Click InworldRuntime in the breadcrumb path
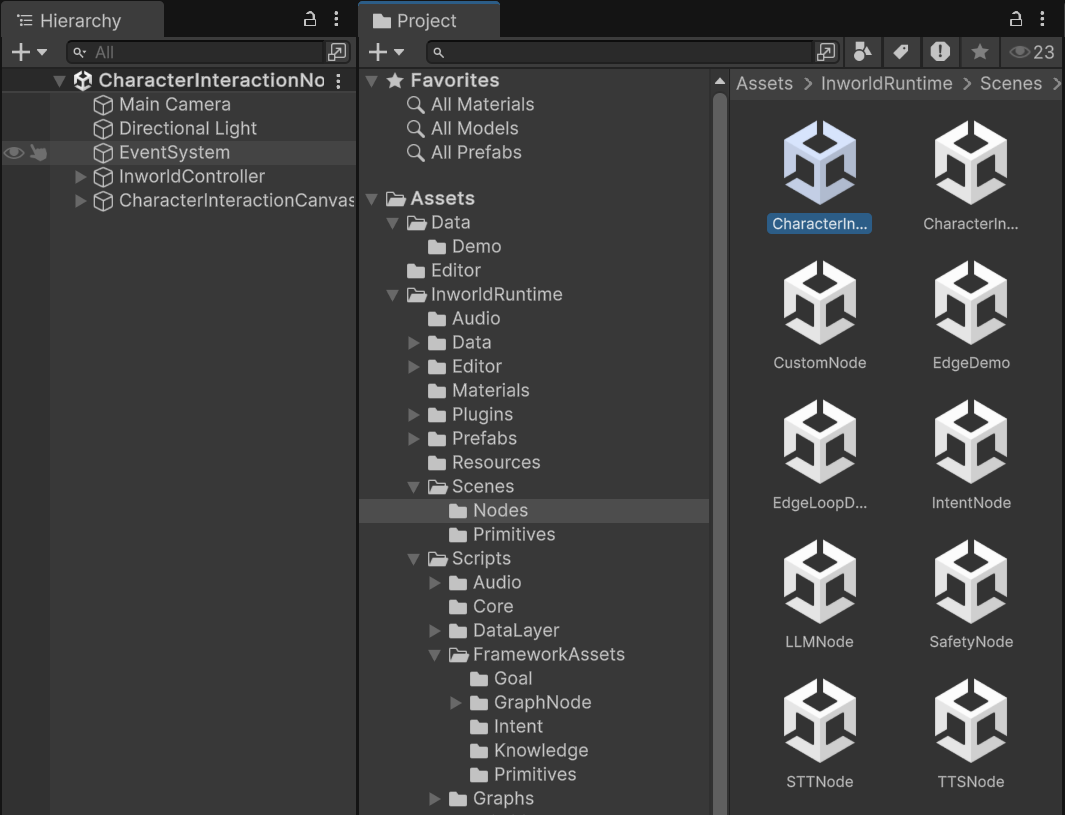This screenshot has width=1065, height=815. 886,84
